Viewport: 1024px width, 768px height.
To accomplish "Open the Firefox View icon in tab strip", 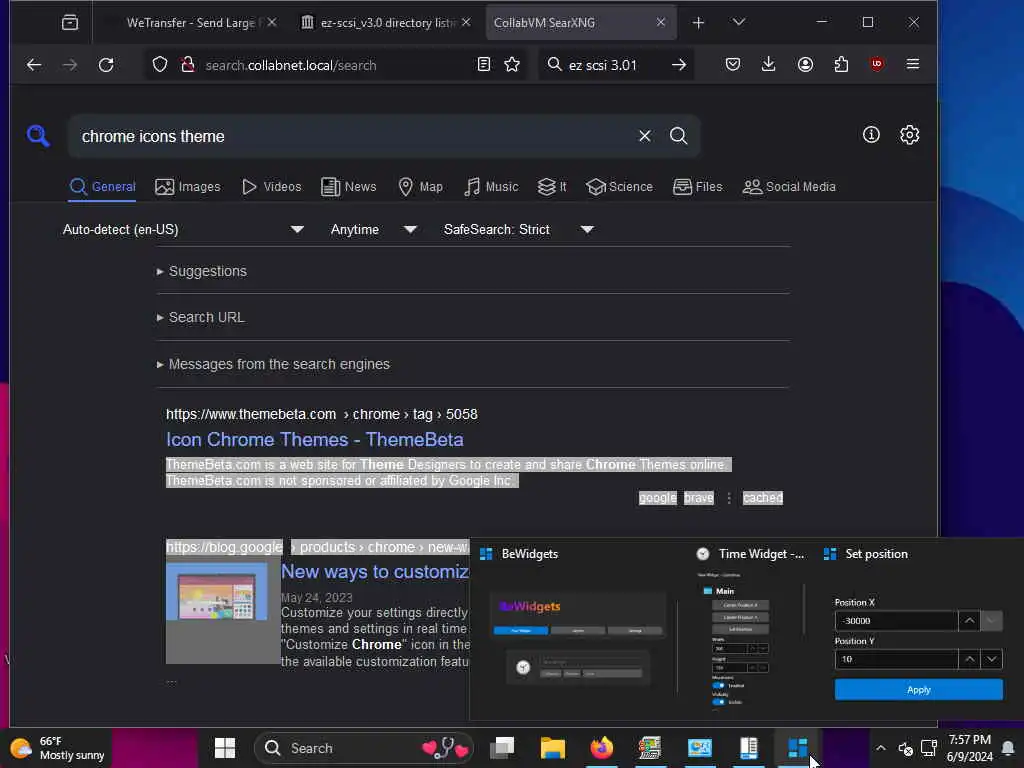I will (69, 23).
